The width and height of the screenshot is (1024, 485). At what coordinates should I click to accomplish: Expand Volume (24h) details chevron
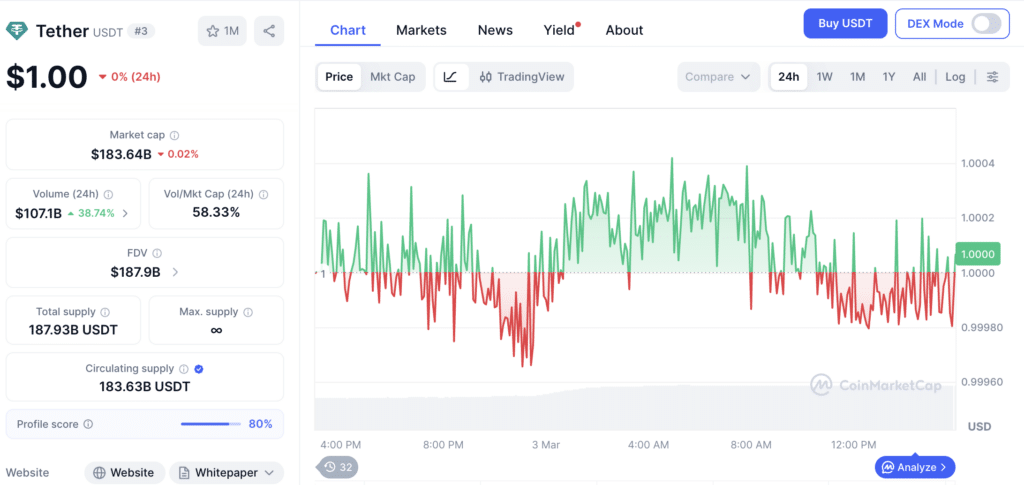(125, 213)
